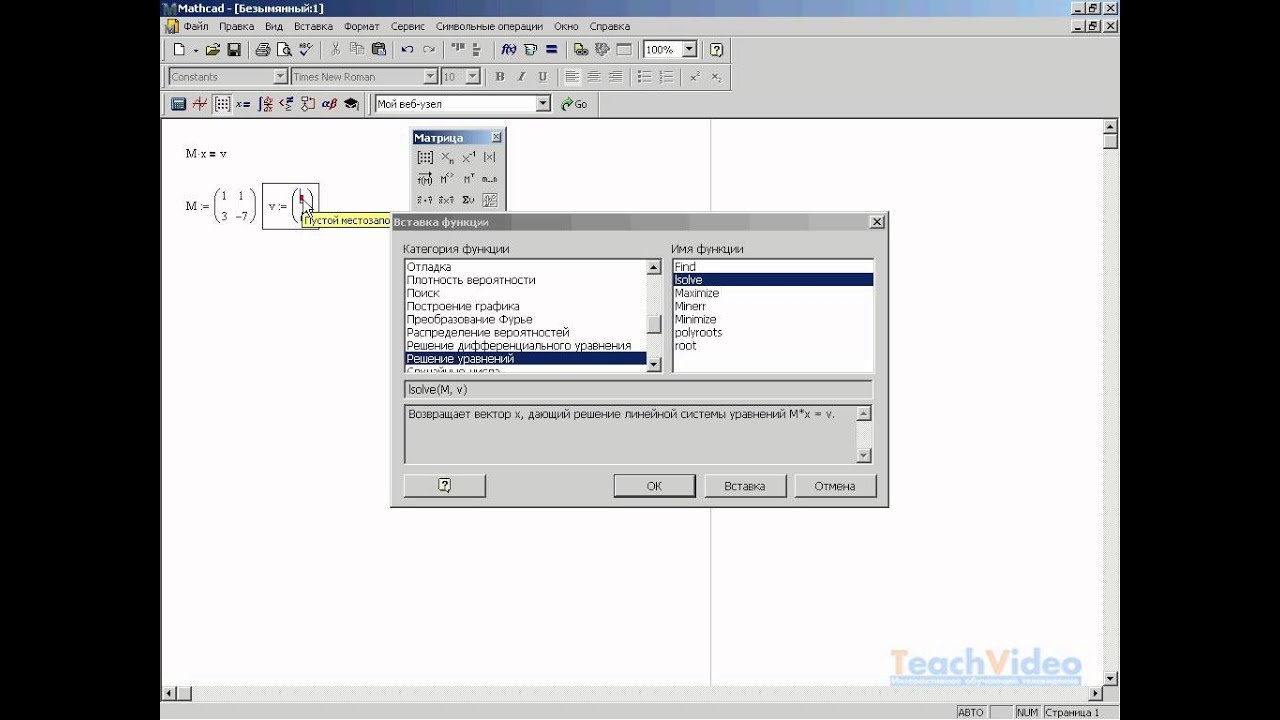1280x720 pixels.
Task: Toggle right text alignment
Action: pos(614,76)
